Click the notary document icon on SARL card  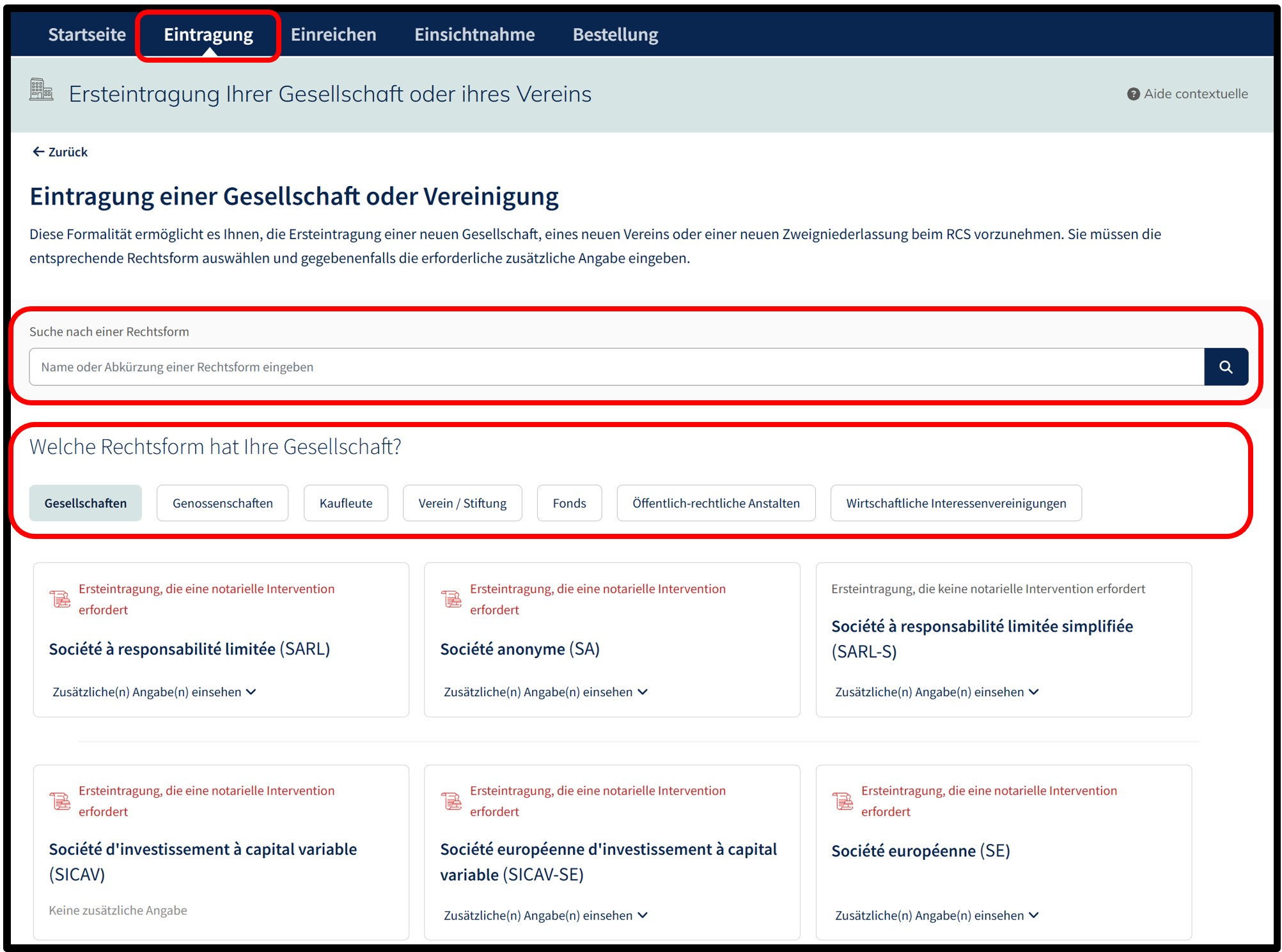click(61, 599)
